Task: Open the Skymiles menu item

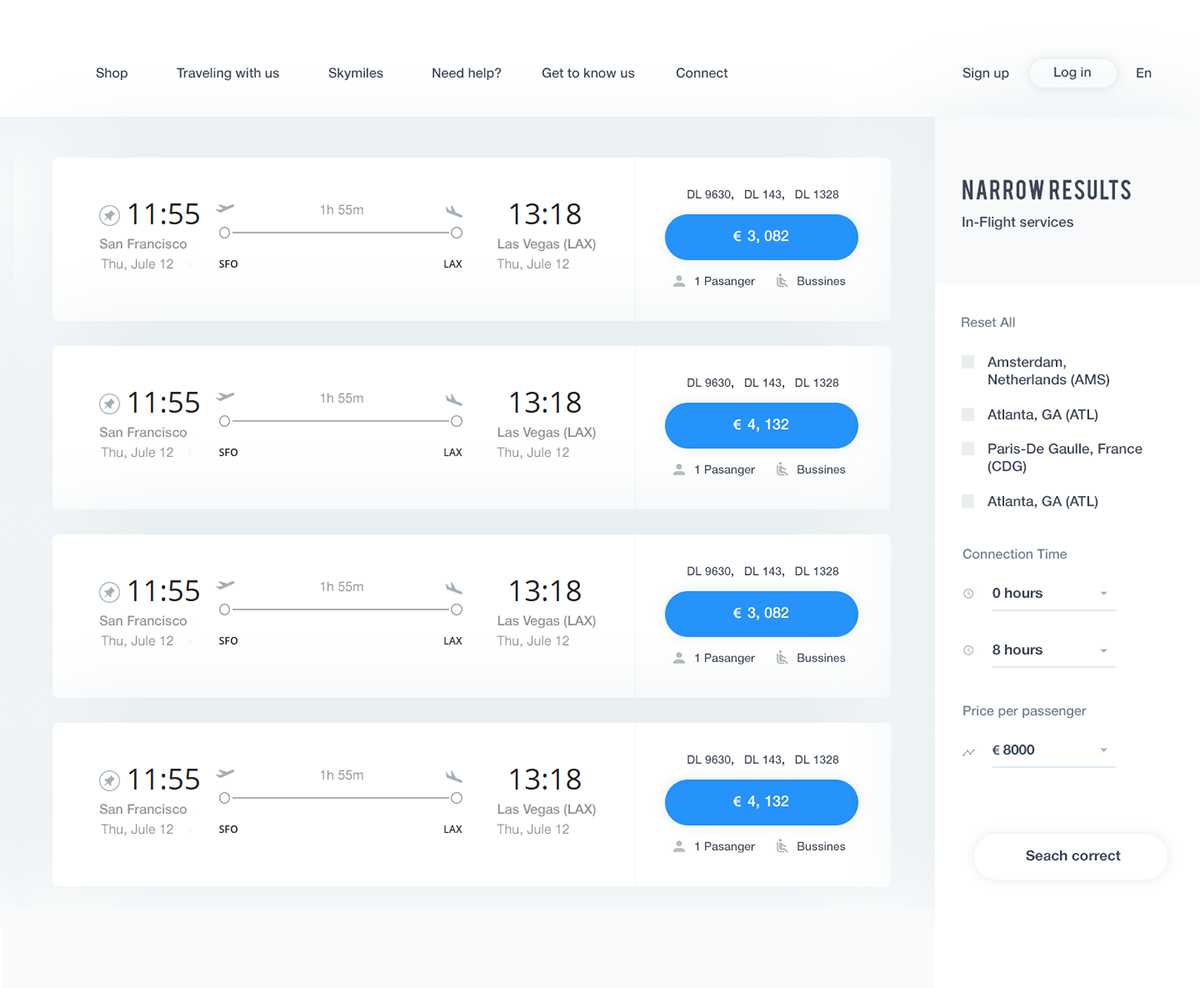Action: [355, 73]
